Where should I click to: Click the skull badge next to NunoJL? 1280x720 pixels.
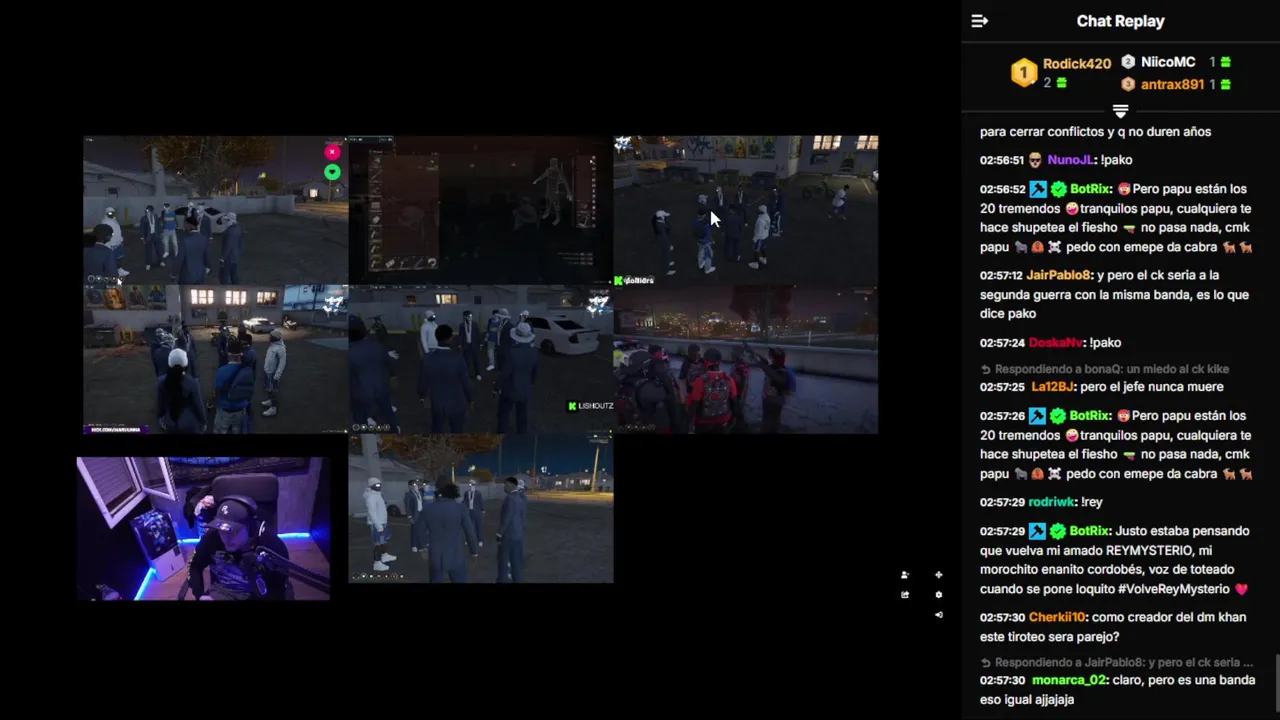1035,160
